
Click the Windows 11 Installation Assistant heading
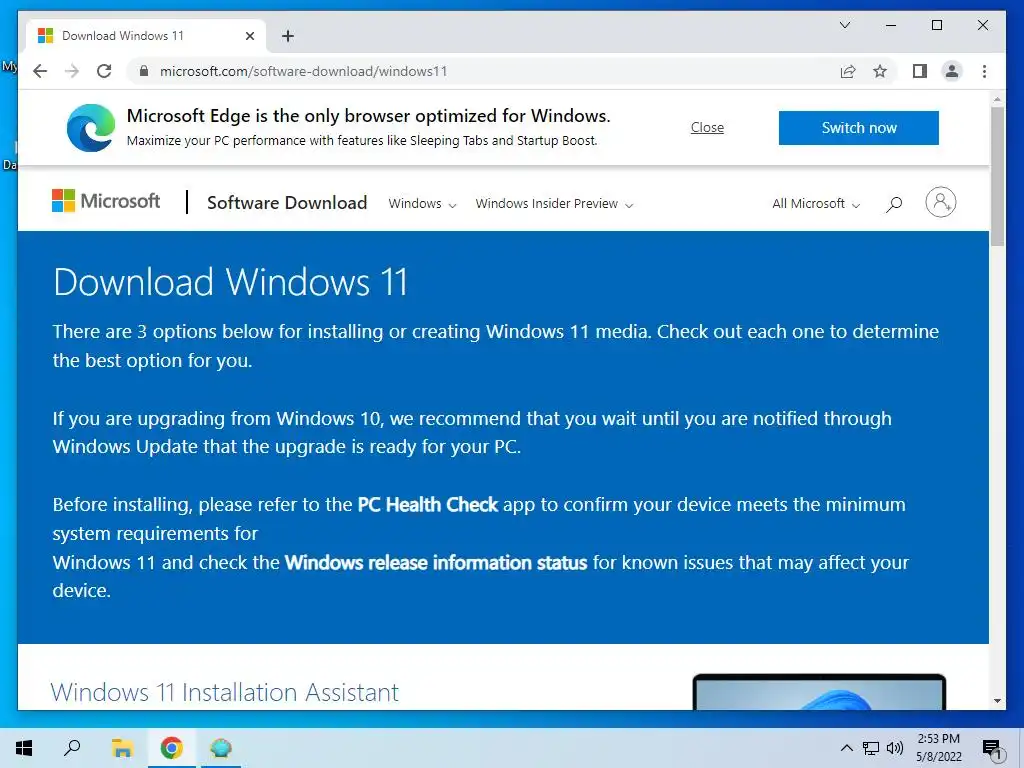click(x=225, y=692)
